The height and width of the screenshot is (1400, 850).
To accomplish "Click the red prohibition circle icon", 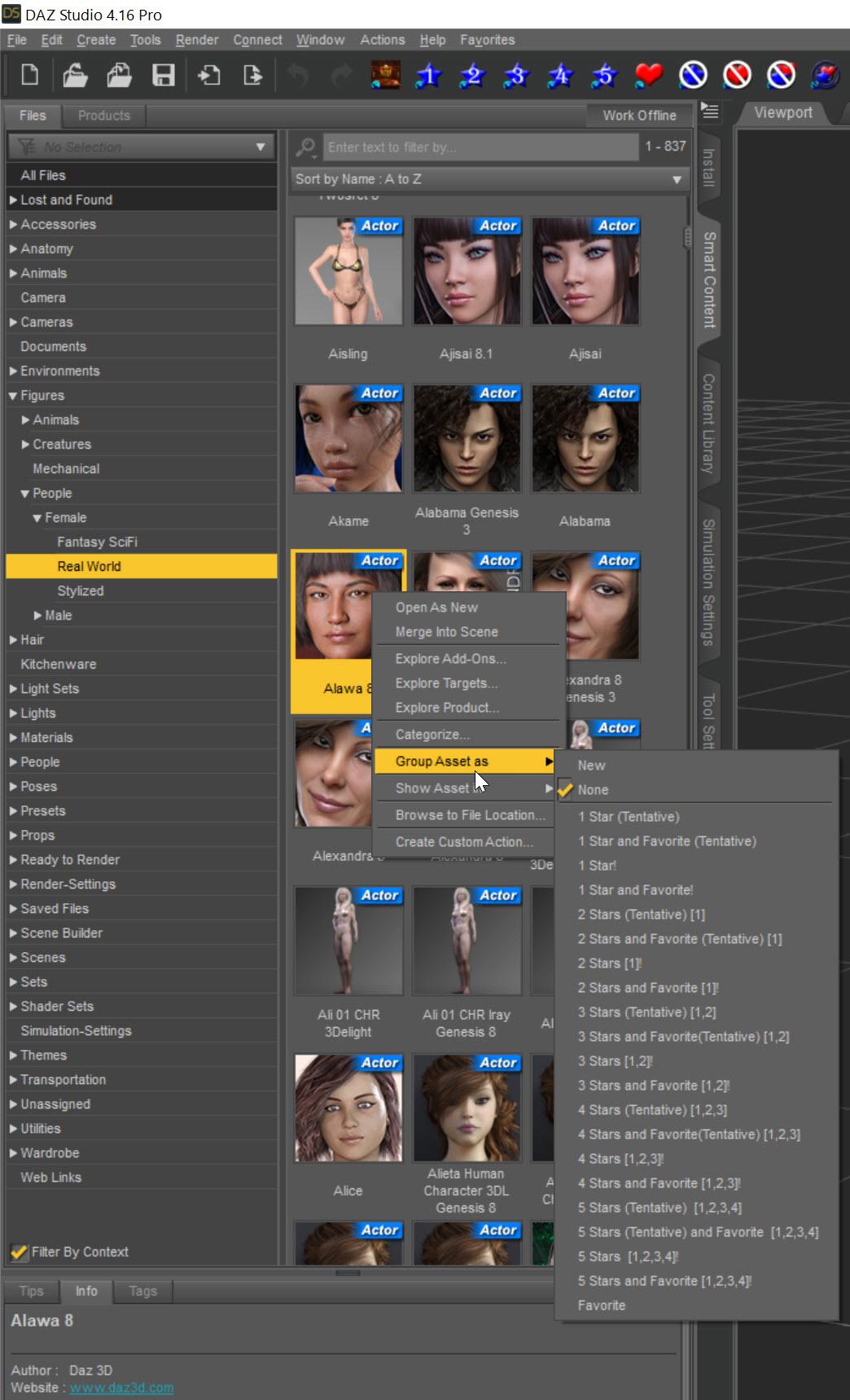I will pos(737,76).
